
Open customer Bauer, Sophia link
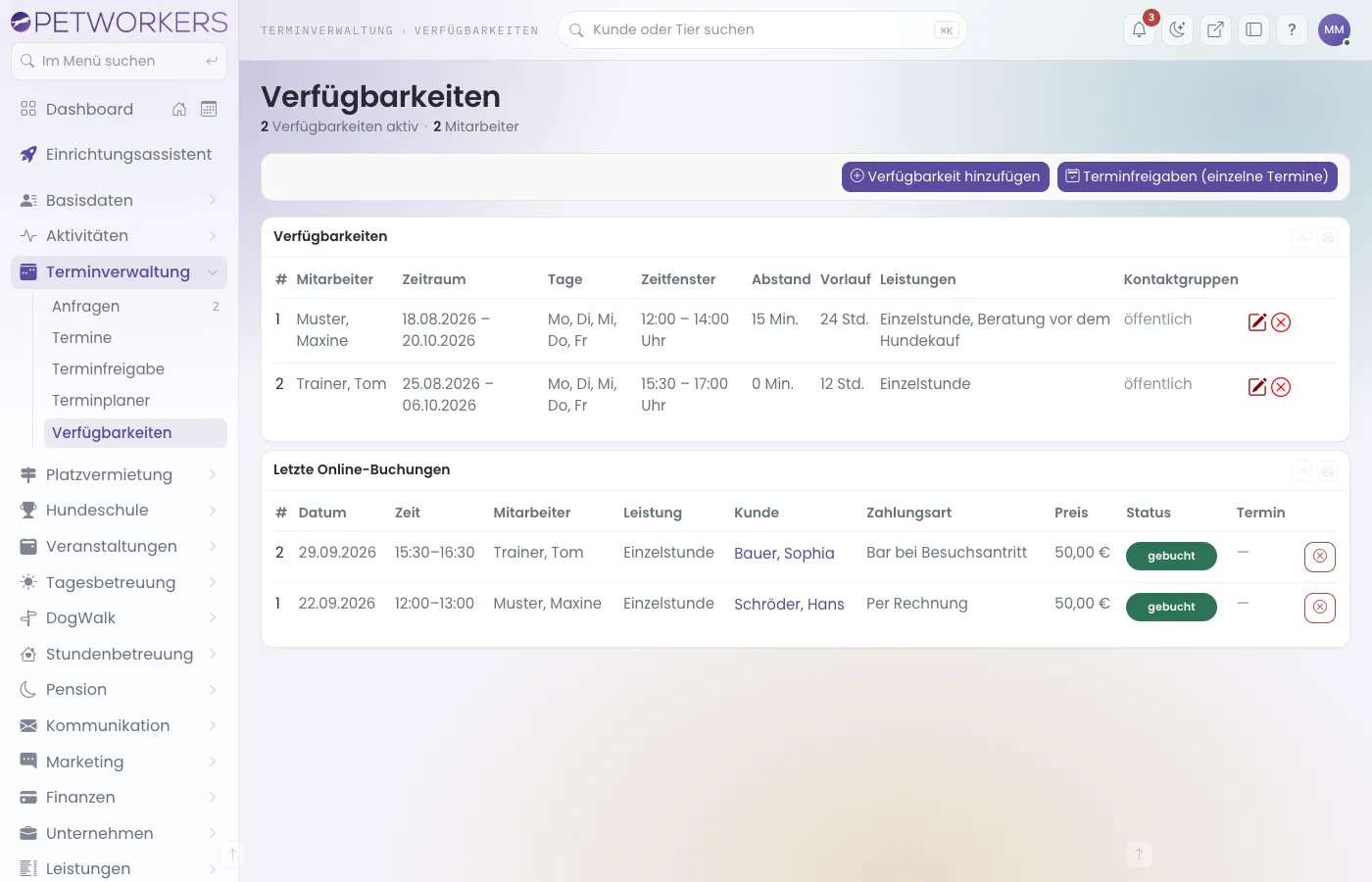click(784, 553)
